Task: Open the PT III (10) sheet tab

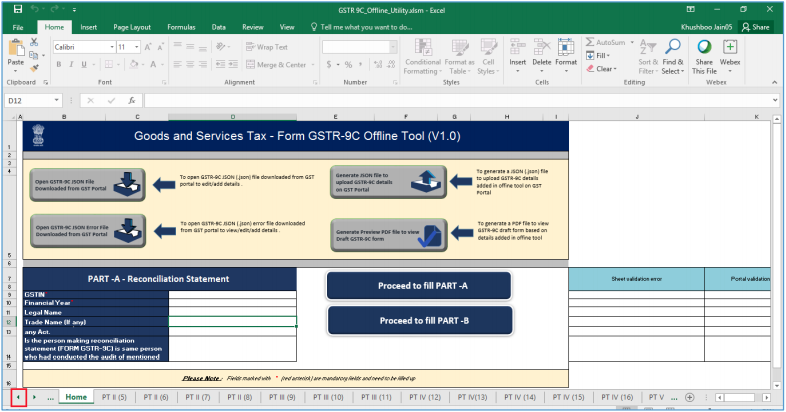Action: click(x=328, y=397)
